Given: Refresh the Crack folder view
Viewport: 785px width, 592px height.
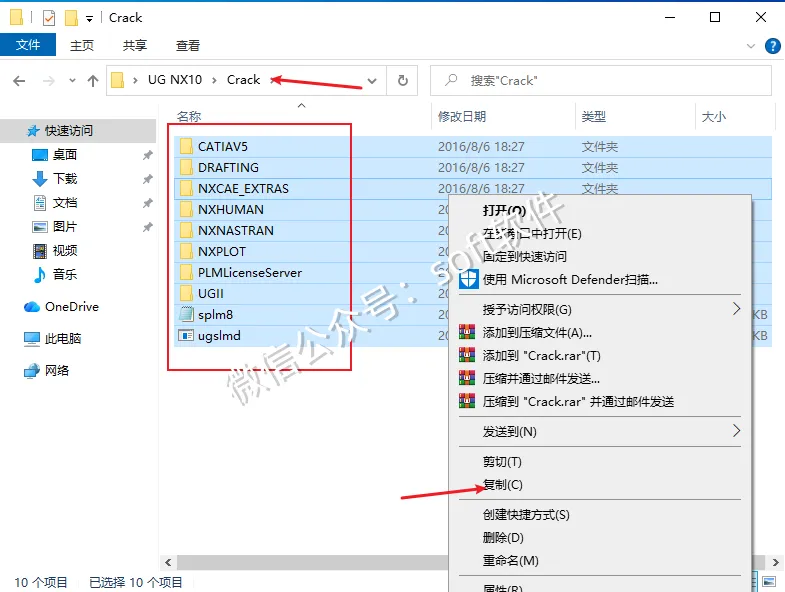Looking at the screenshot, I should (403, 81).
